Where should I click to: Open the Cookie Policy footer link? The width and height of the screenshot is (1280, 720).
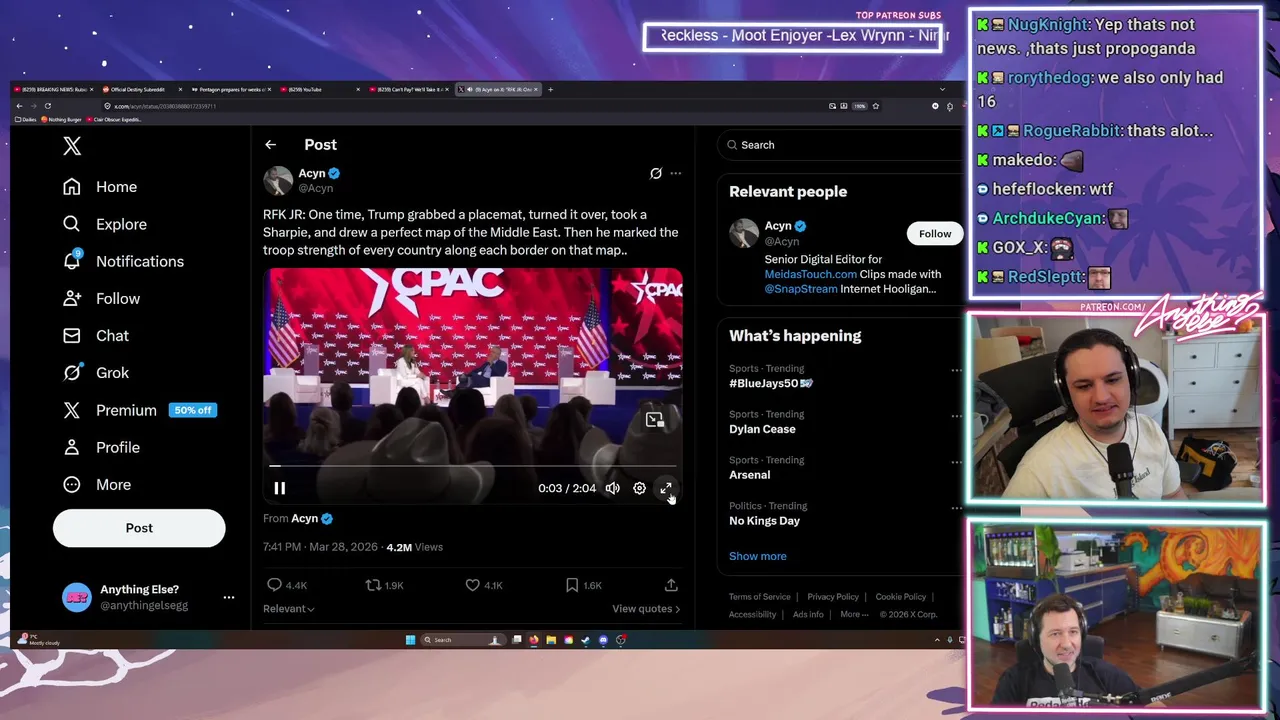tap(900, 597)
